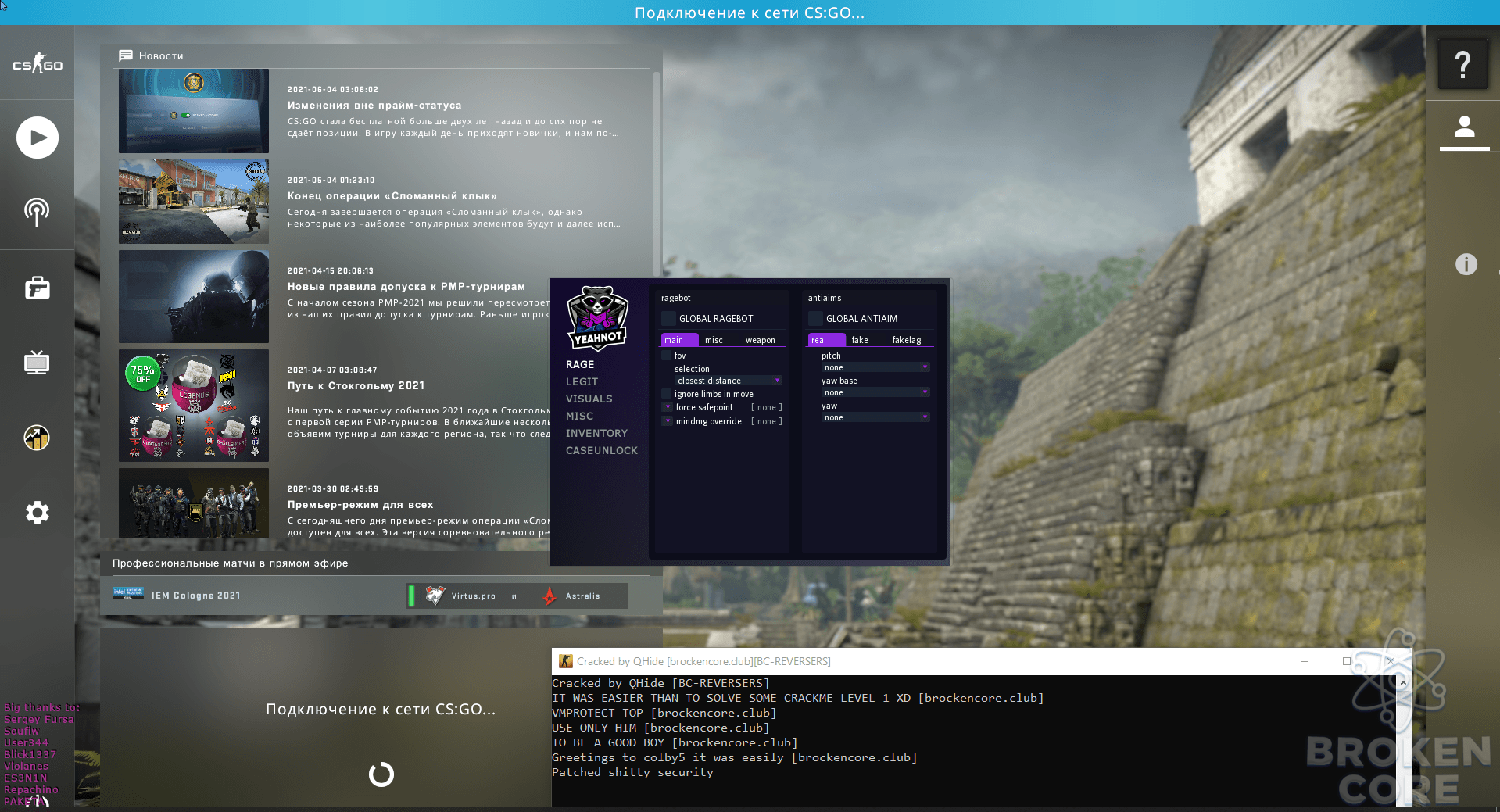1500x812 pixels.
Task: Enable the GLOBAL ANTIAIM checkbox
Action: (x=815, y=318)
